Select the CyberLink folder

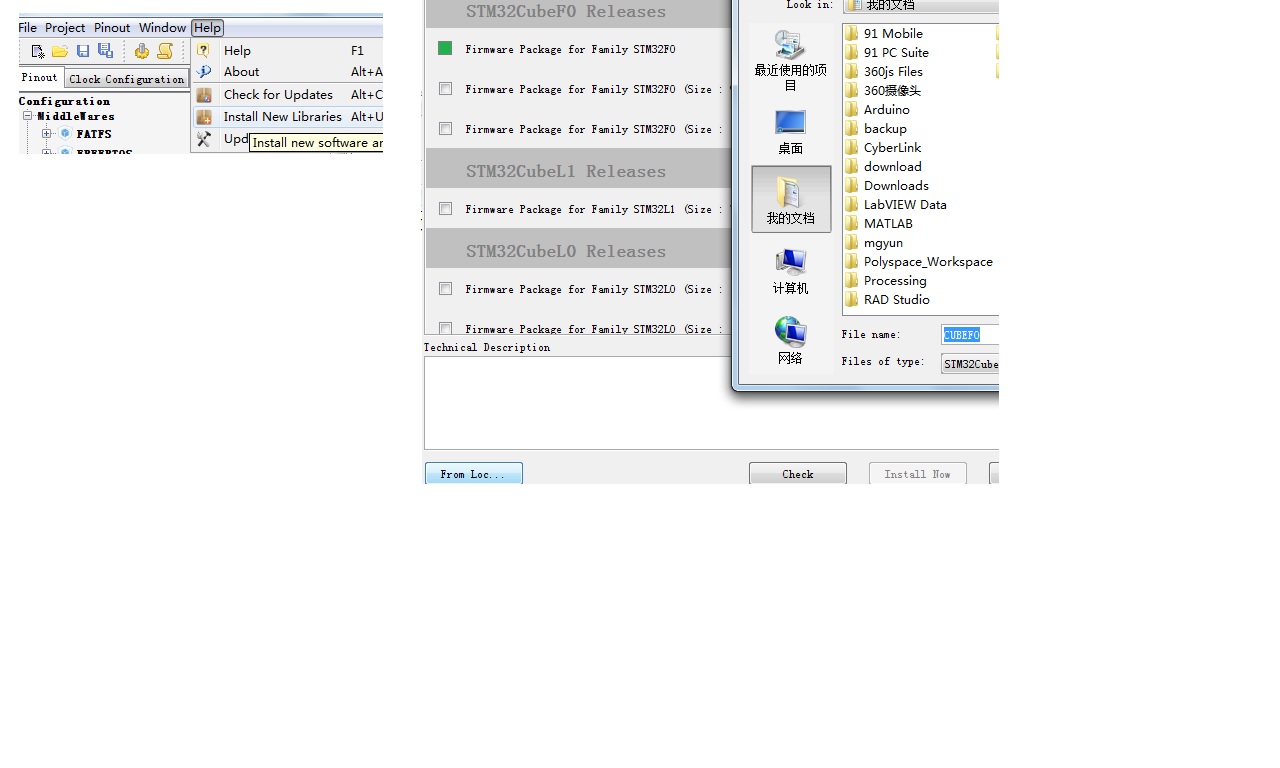883,148
